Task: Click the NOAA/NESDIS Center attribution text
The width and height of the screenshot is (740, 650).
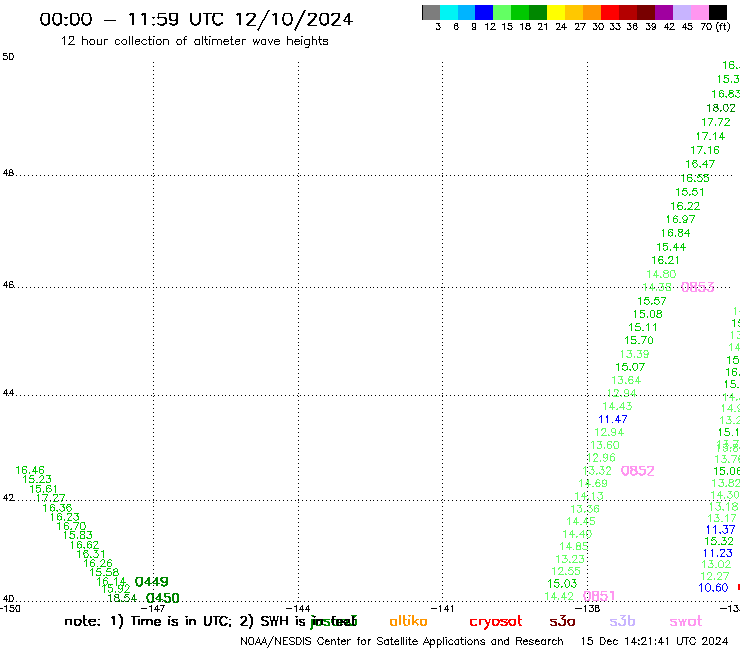Action: [x=402, y=642]
